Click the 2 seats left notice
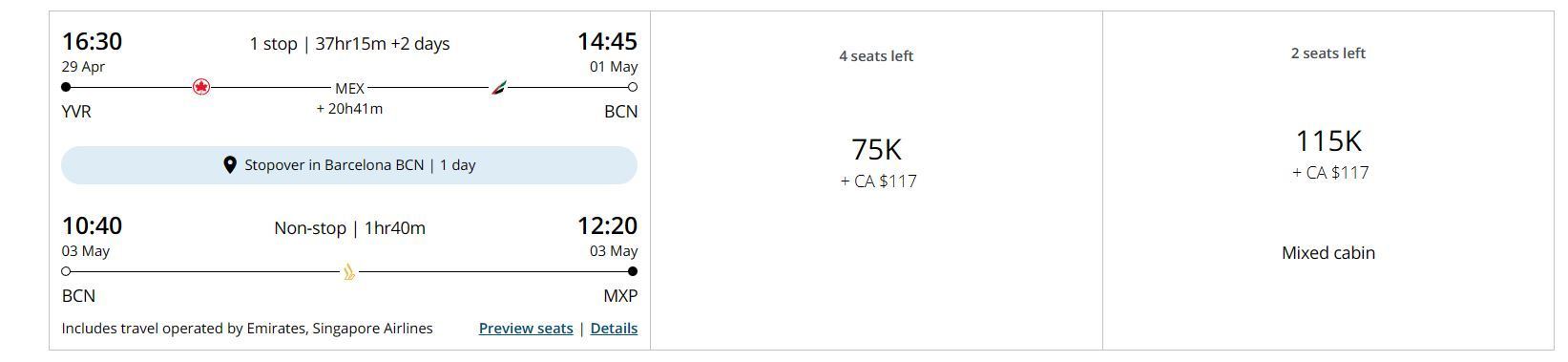 pyautogui.click(x=1328, y=53)
